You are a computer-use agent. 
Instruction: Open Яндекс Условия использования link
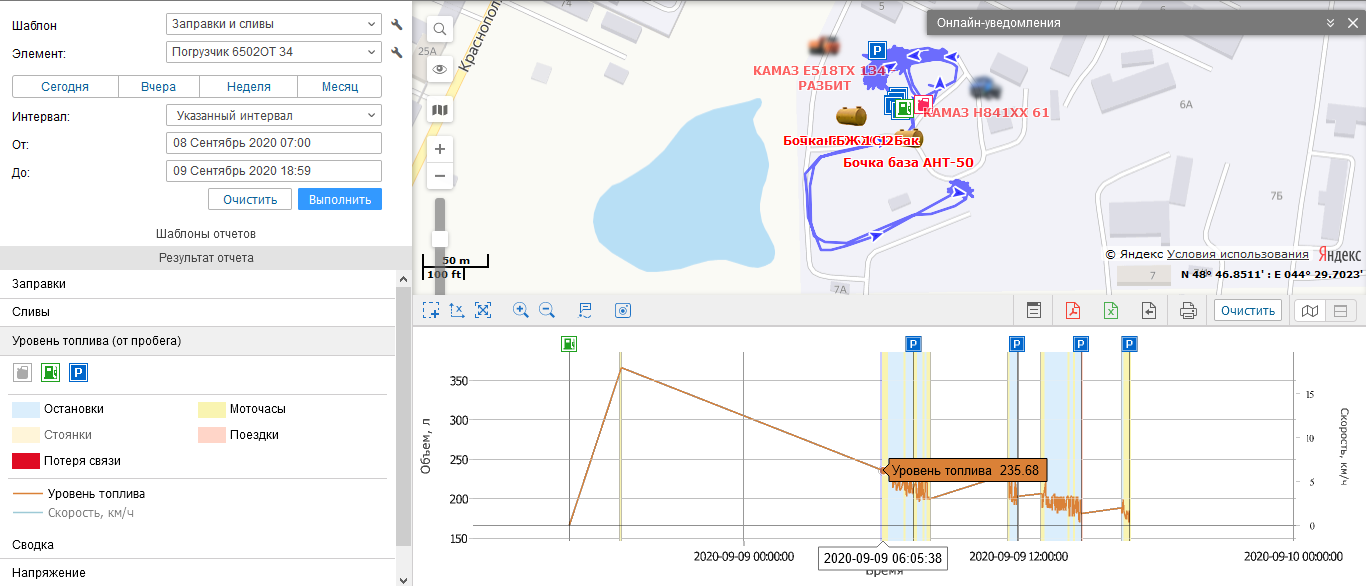point(1237,254)
